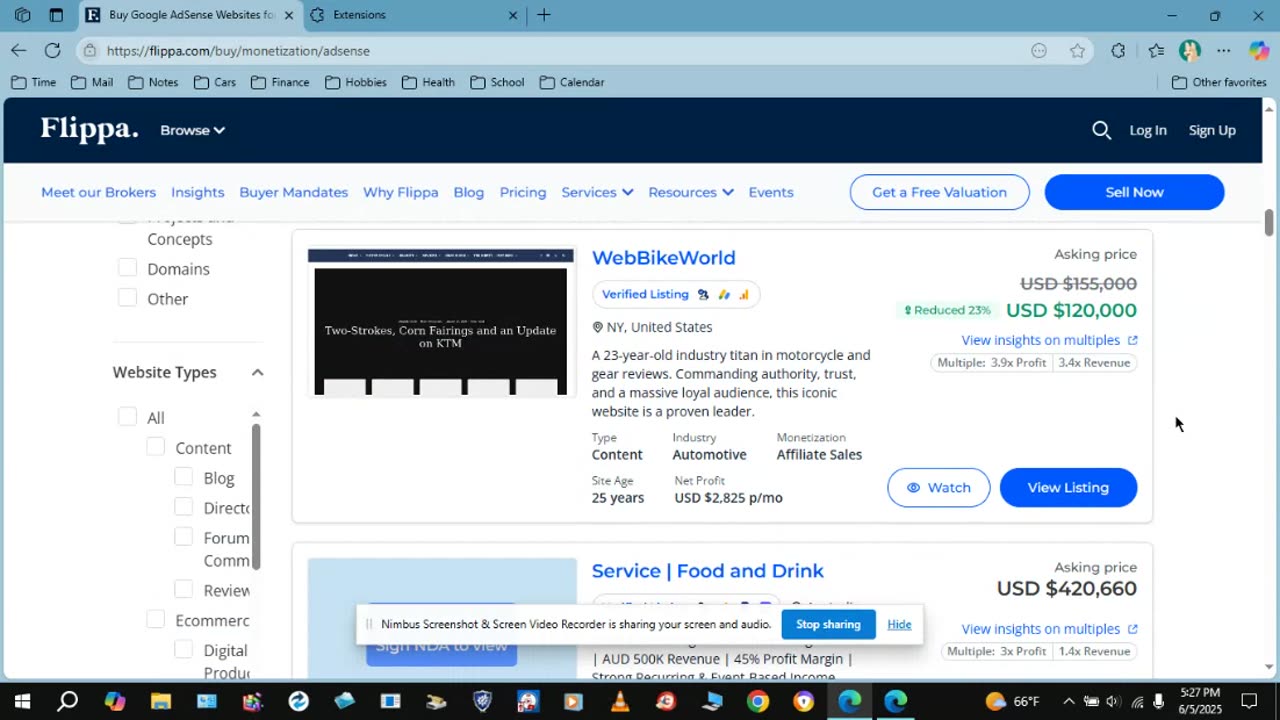
Task: Enable the Directory website type checkbox
Action: coord(183,506)
